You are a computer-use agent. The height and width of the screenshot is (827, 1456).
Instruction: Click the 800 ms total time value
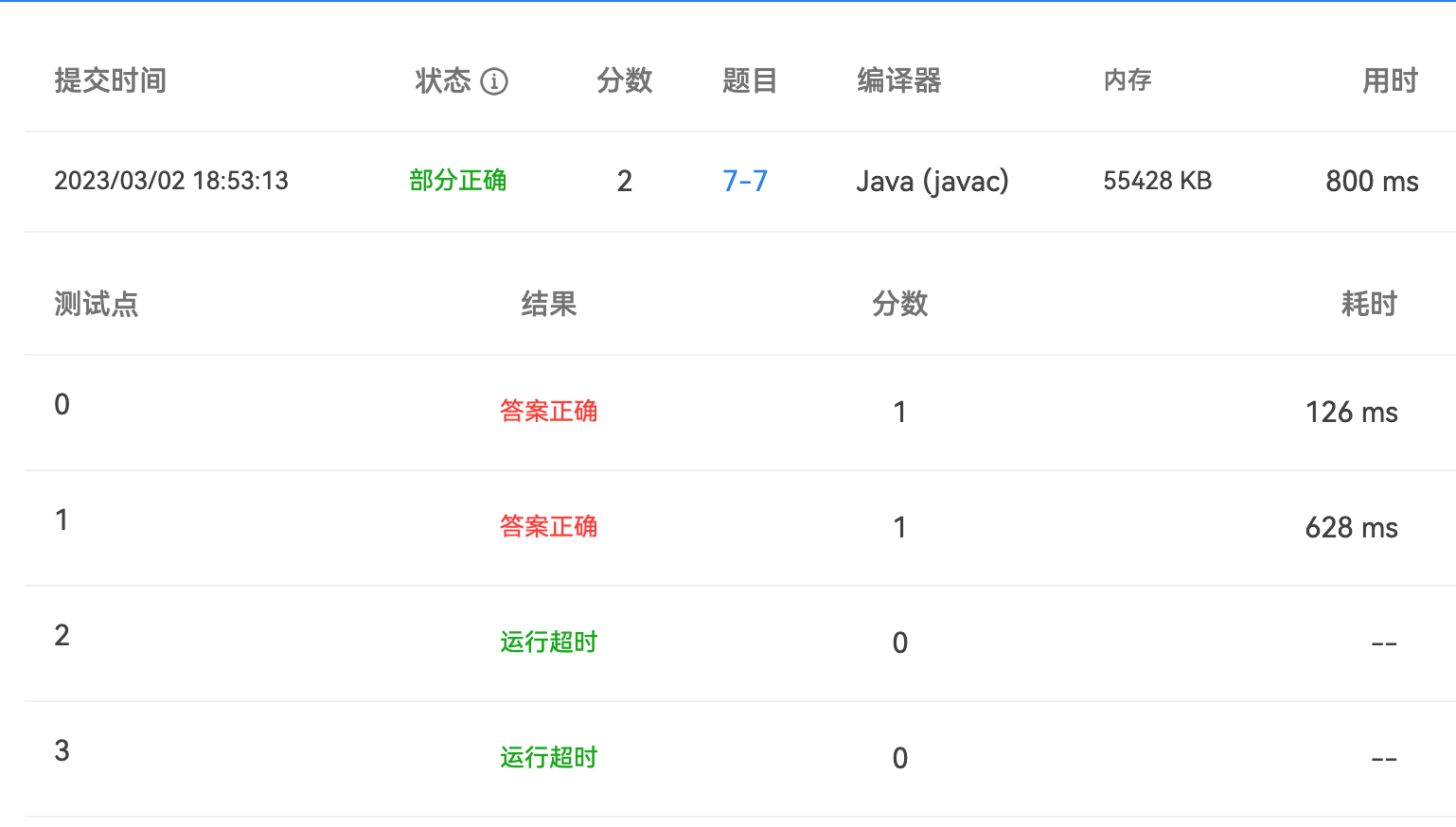click(x=1372, y=181)
